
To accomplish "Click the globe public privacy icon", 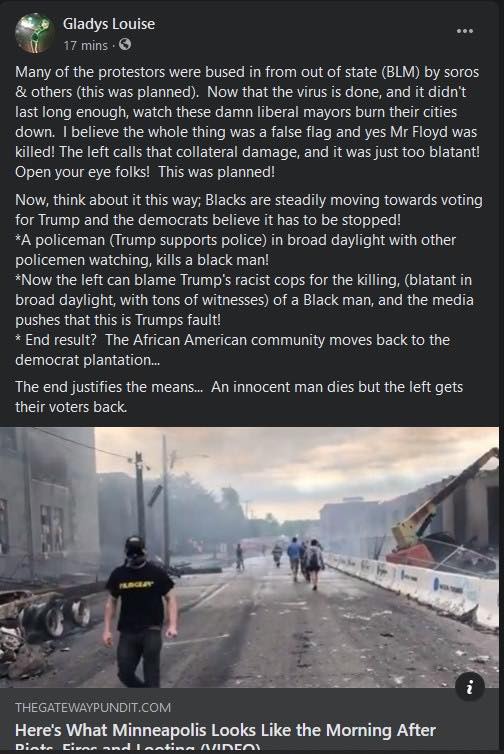I will point(125,45).
